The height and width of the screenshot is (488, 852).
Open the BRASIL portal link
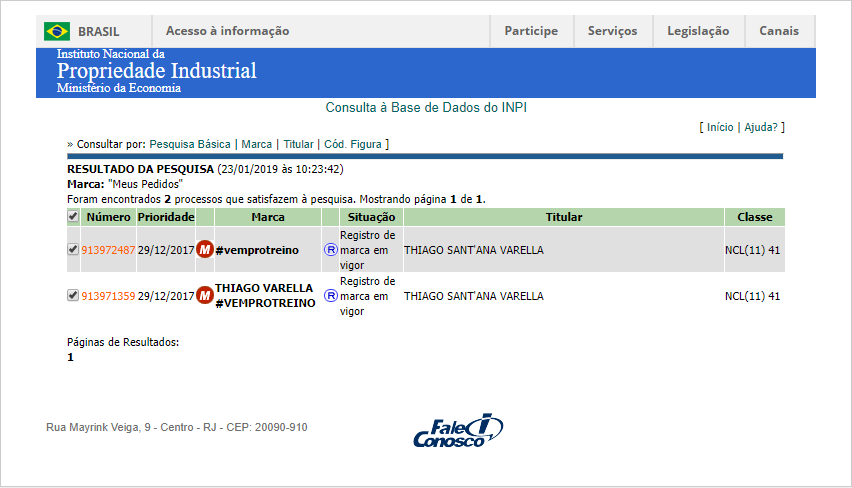[98, 32]
